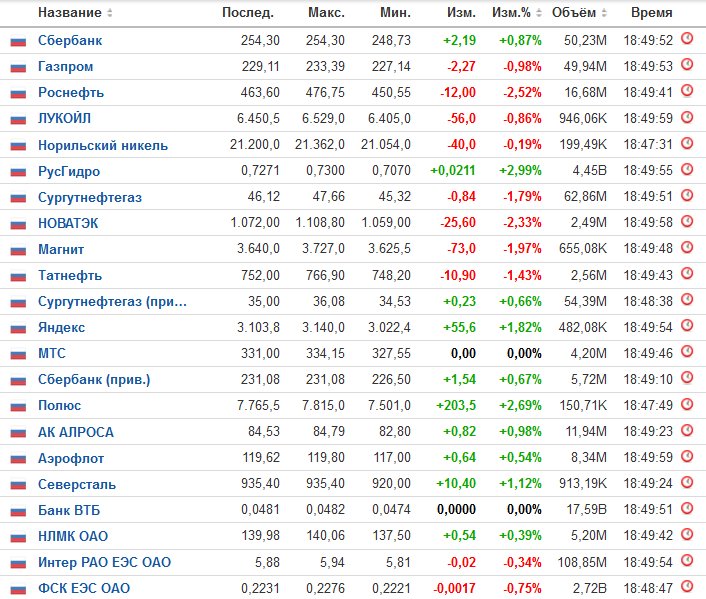Click the Russian flag icon beside АК АЛРОСА
This screenshot has width=706, height=599.
18,433
